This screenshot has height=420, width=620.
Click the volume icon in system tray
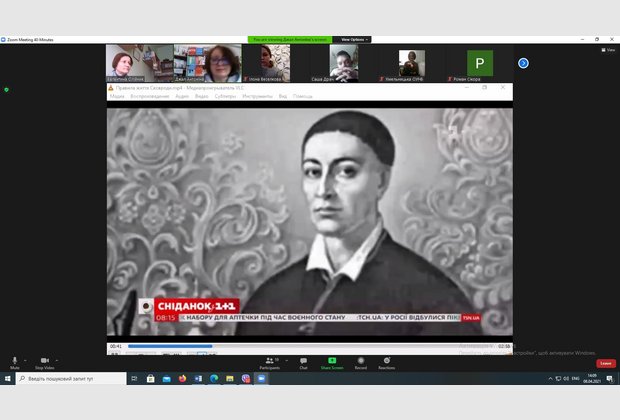566,379
